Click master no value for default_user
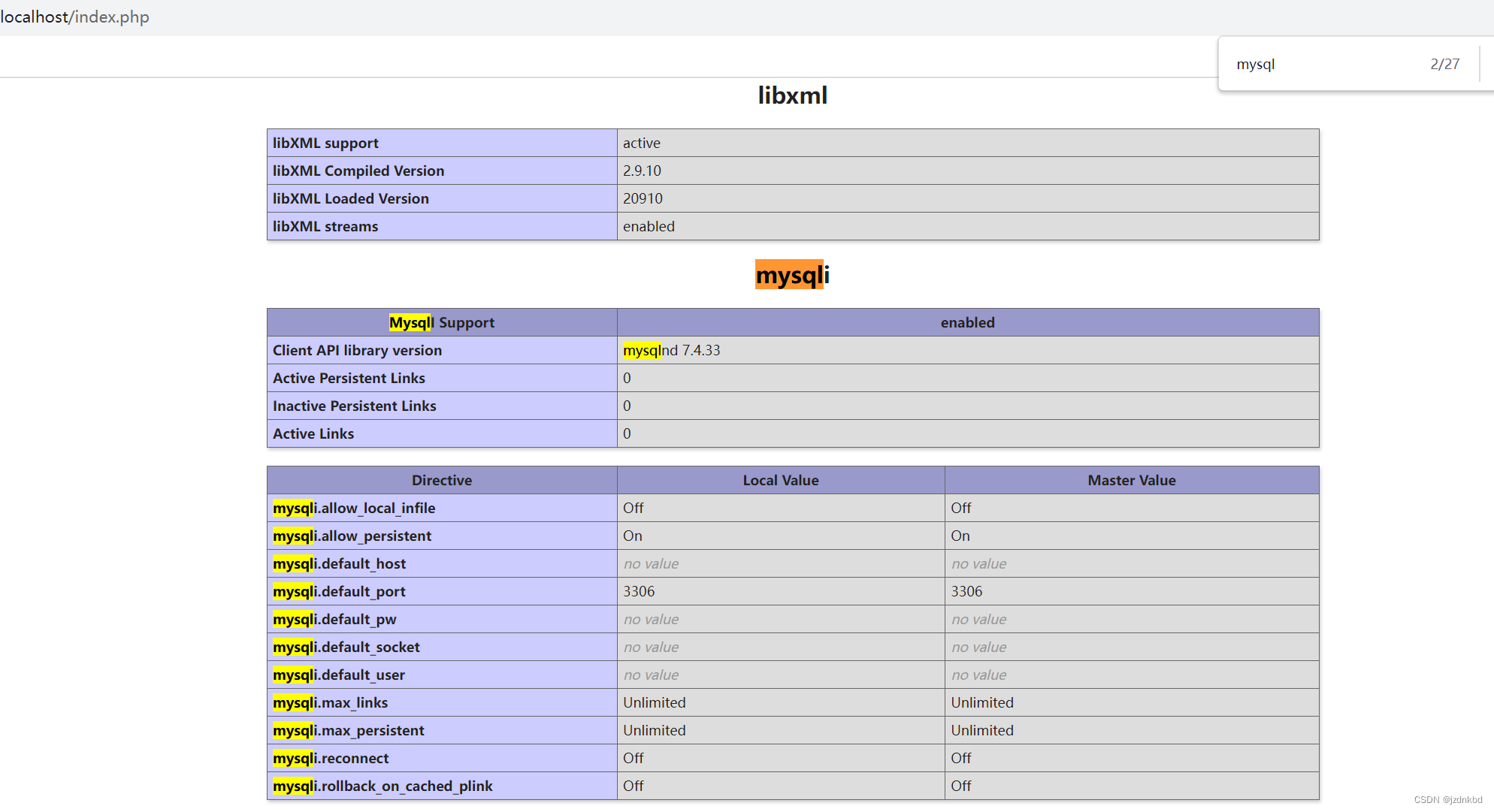The height and width of the screenshot is (812, 1494). pos(978,675)
